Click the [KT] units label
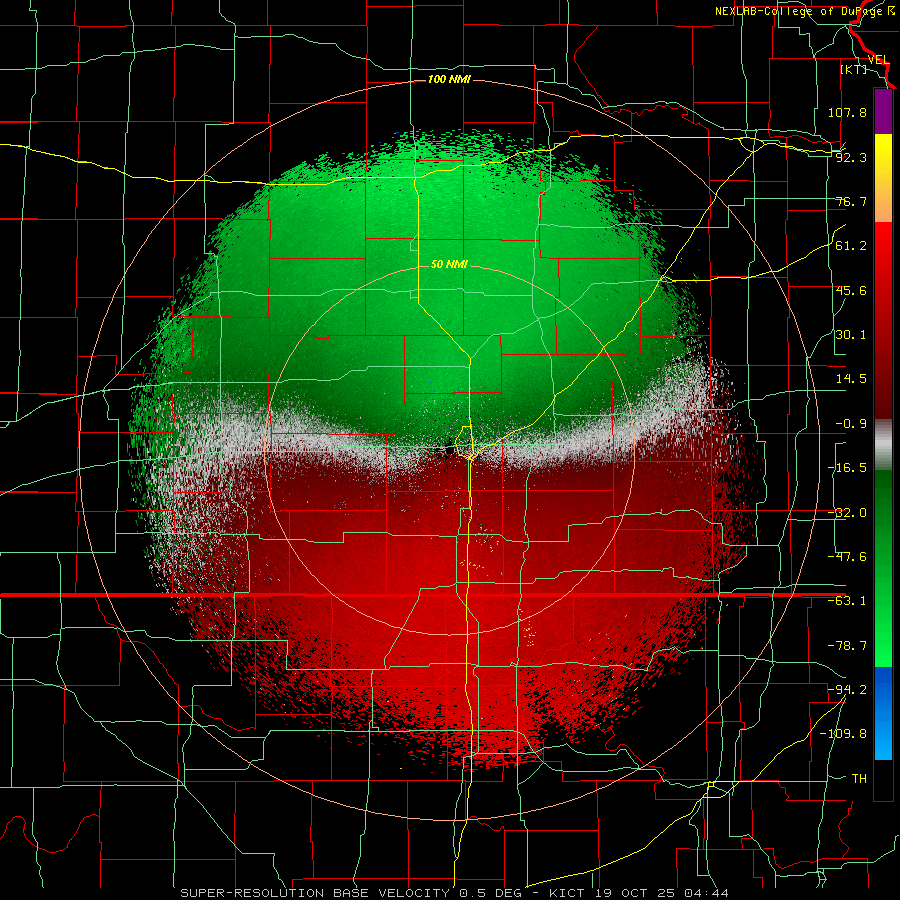The height and width of the screenshot is (900, 900). coord(854,69)
